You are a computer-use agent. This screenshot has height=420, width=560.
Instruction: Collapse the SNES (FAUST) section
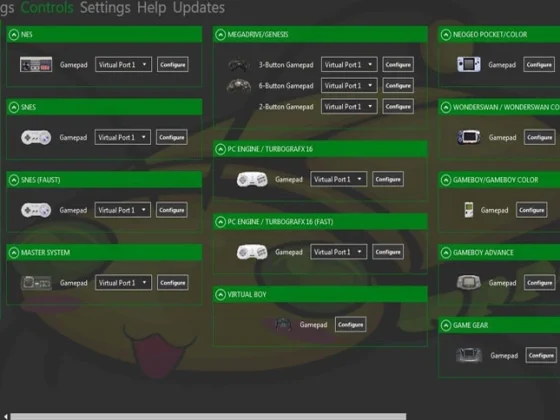(14, 180)
